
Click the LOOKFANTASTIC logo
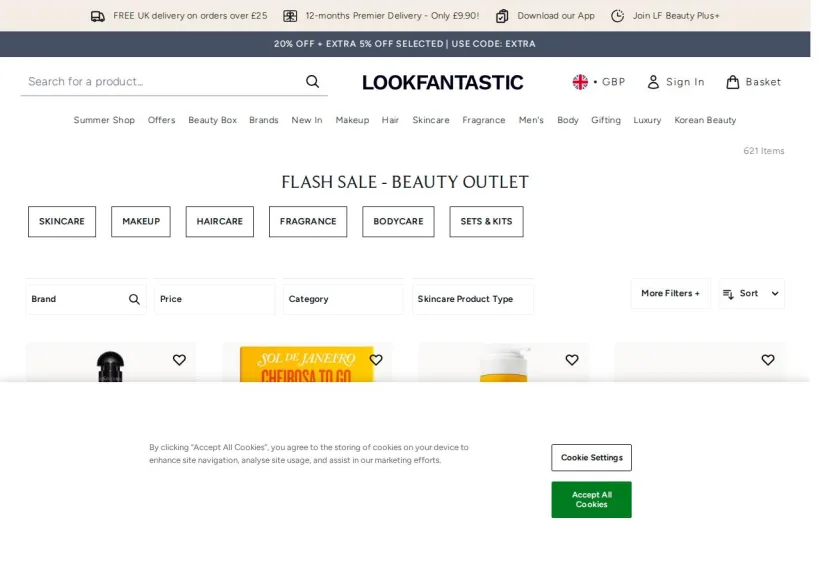(x=442, y=82)
